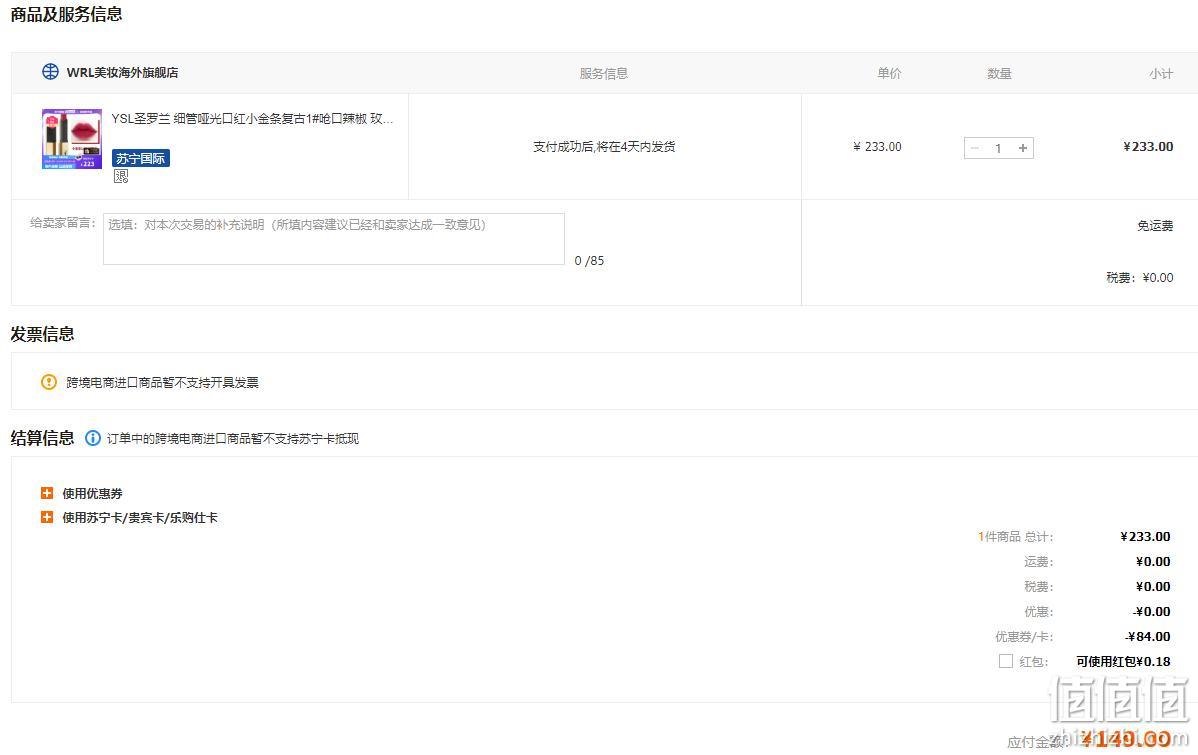Viewport: 1198px width, 755px height.
Task: Click the 使用苏宁卡/贵宾卡/乐购仕卡 label
Action: tap(140, 518)
